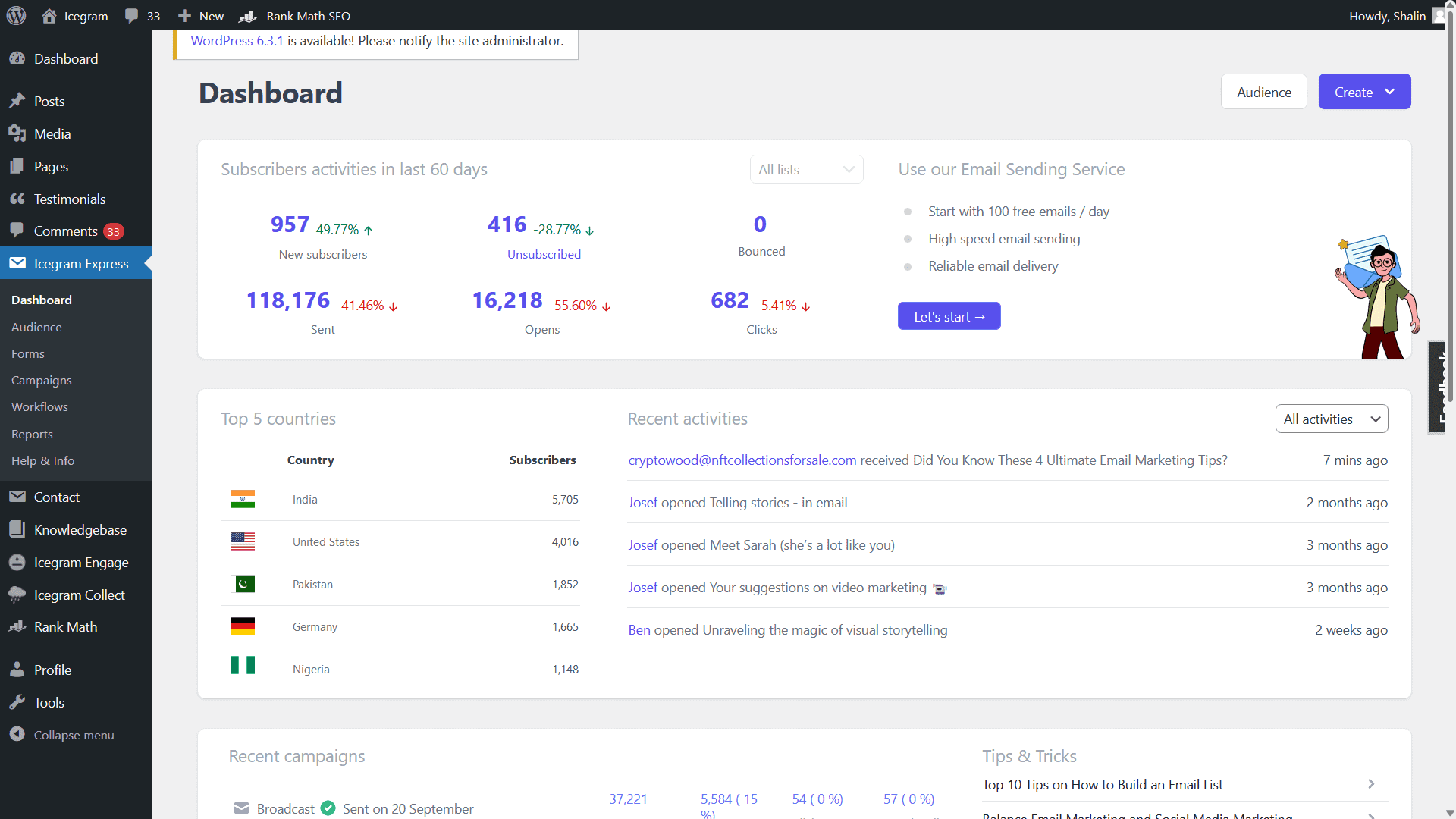This screenshot has height=819, width=1456.
Task: Click the WordPress 6.3.1 update notification
Action: [238, 41]
